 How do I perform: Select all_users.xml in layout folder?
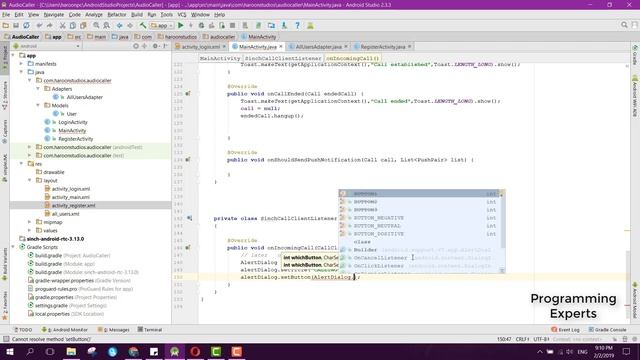[65, 214]
